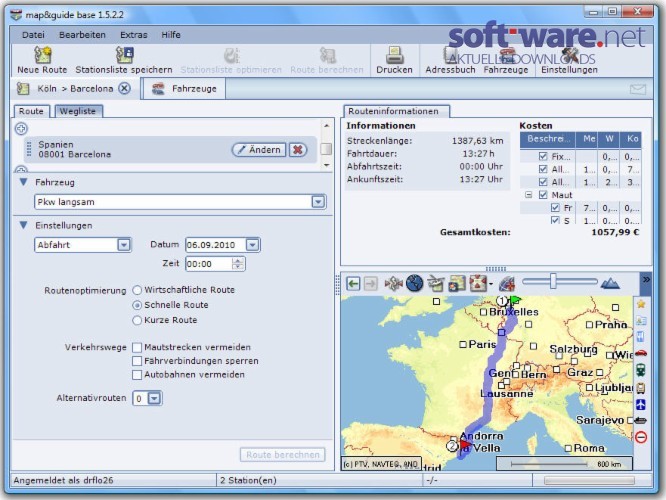Uncheck the Fix... cost row checkbox
The height and width of the screenshot is (500, 666).
(x=543, y=156)
